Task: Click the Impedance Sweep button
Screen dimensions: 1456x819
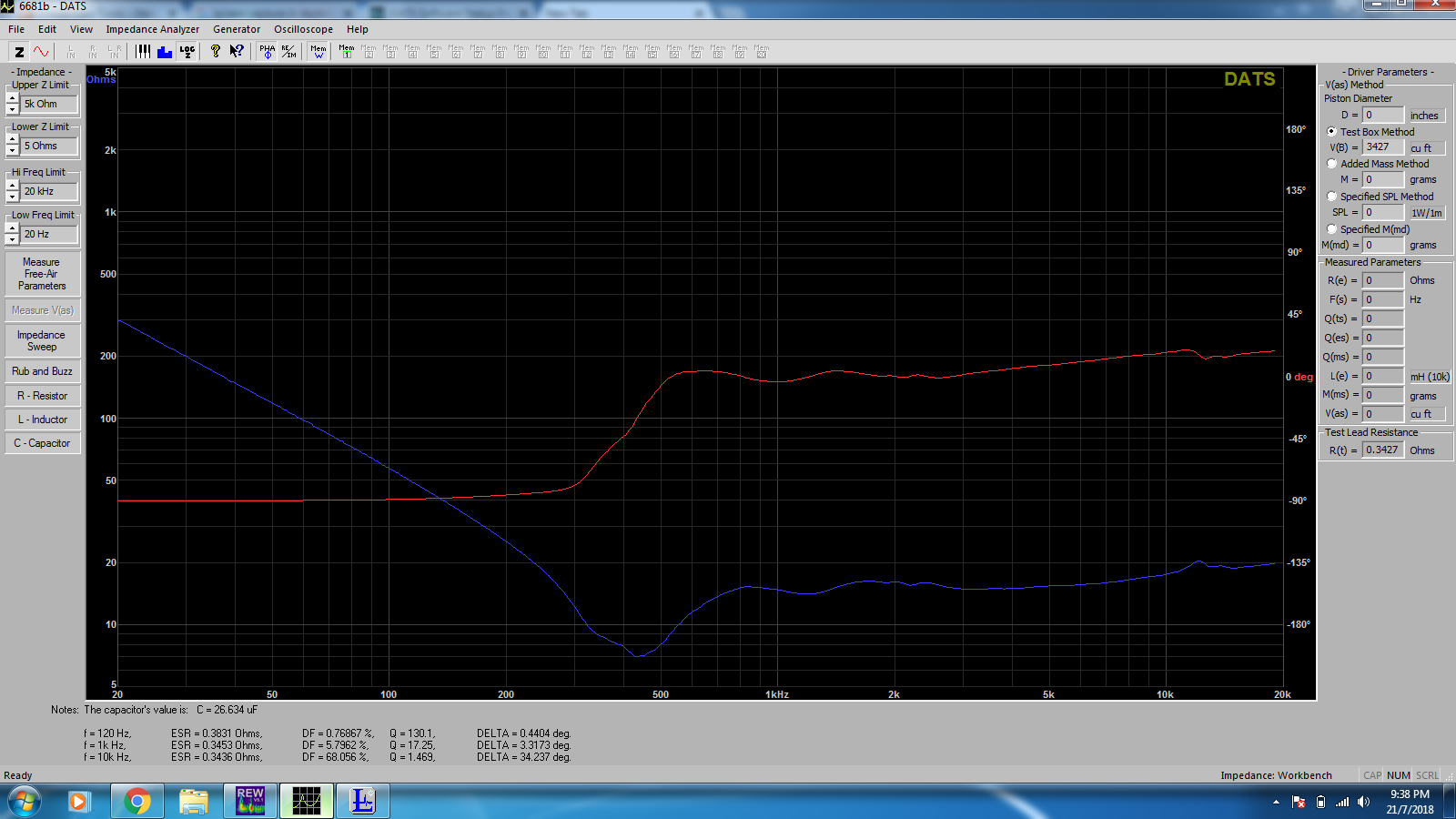Action: [x=42, y=341]
